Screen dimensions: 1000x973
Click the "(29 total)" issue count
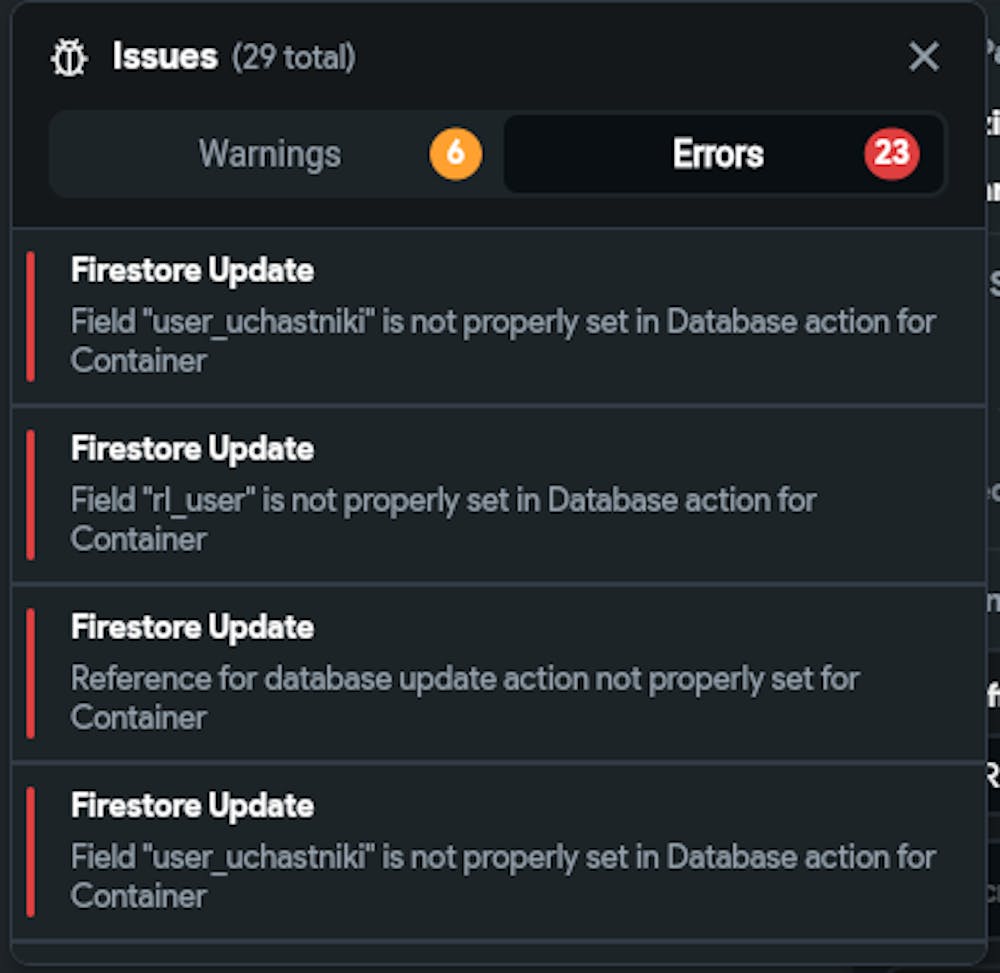293,57
